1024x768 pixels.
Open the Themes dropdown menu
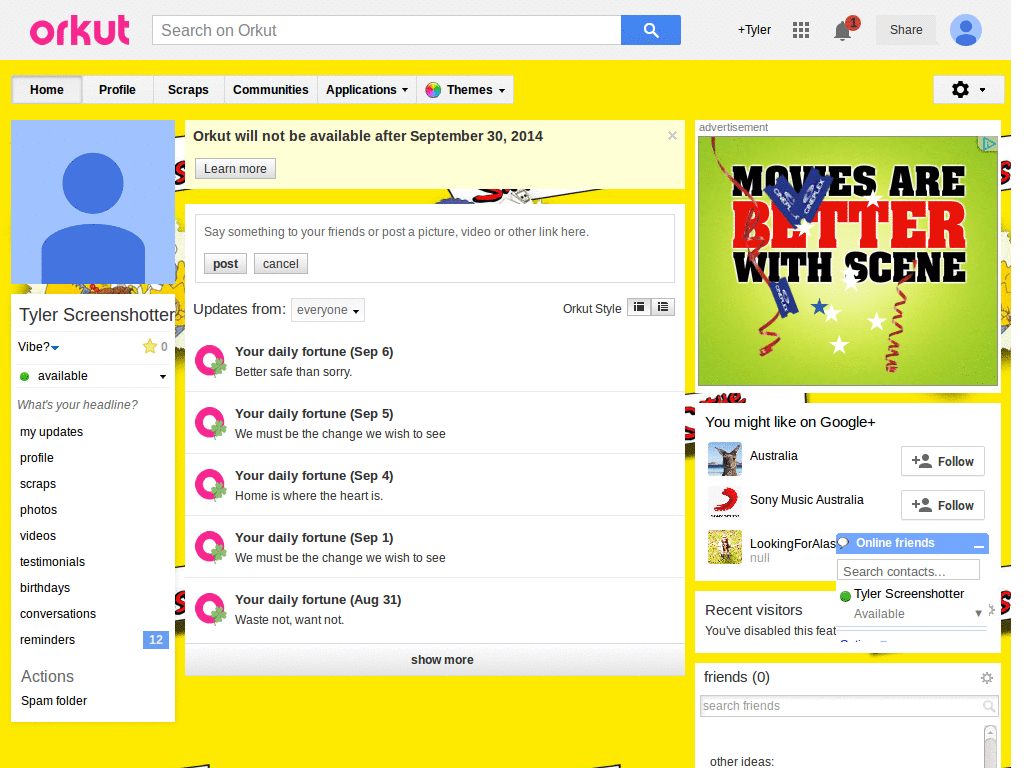pos(465,90)
